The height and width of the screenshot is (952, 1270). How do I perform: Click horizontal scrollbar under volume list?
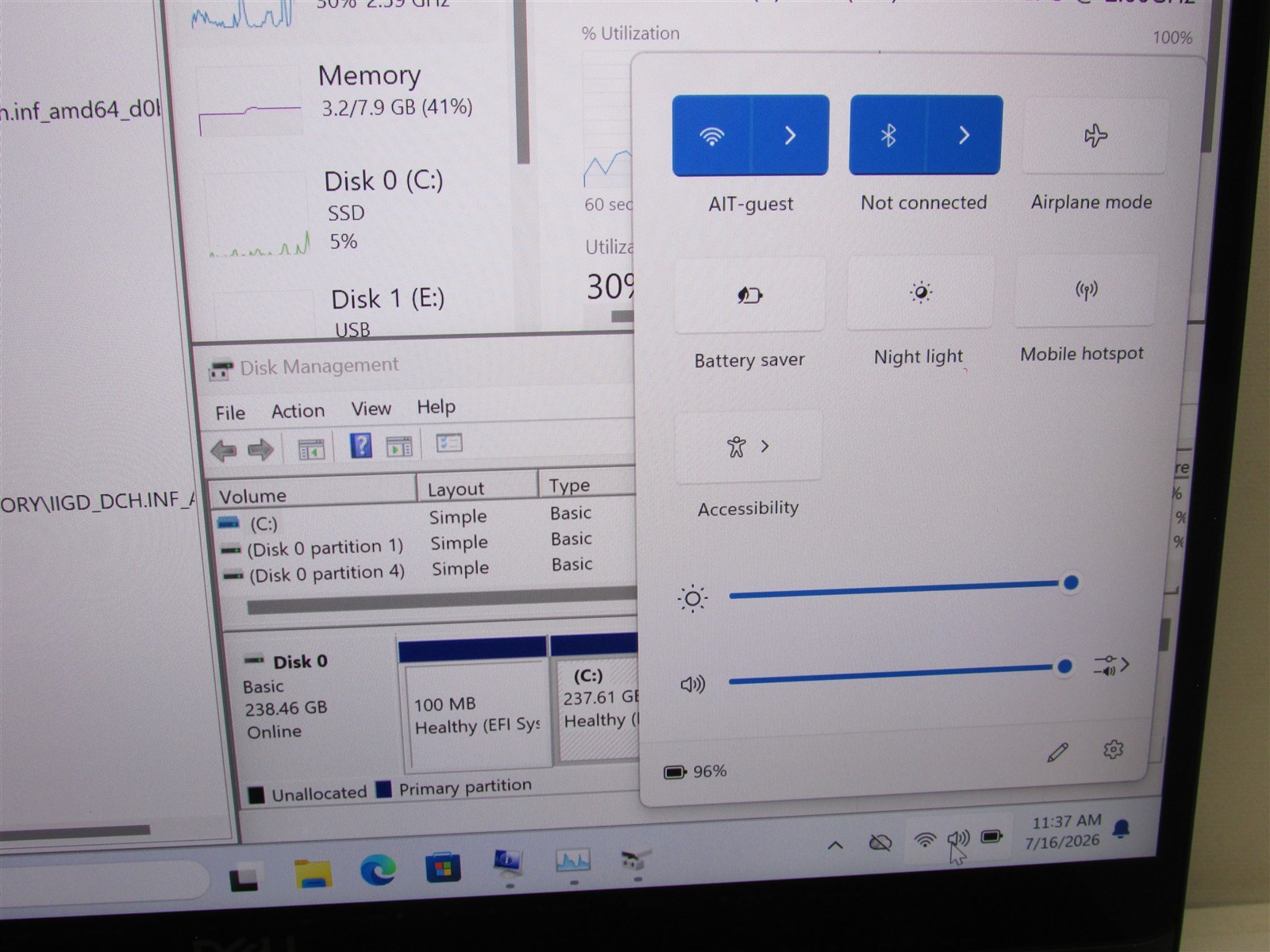(441, 602)
